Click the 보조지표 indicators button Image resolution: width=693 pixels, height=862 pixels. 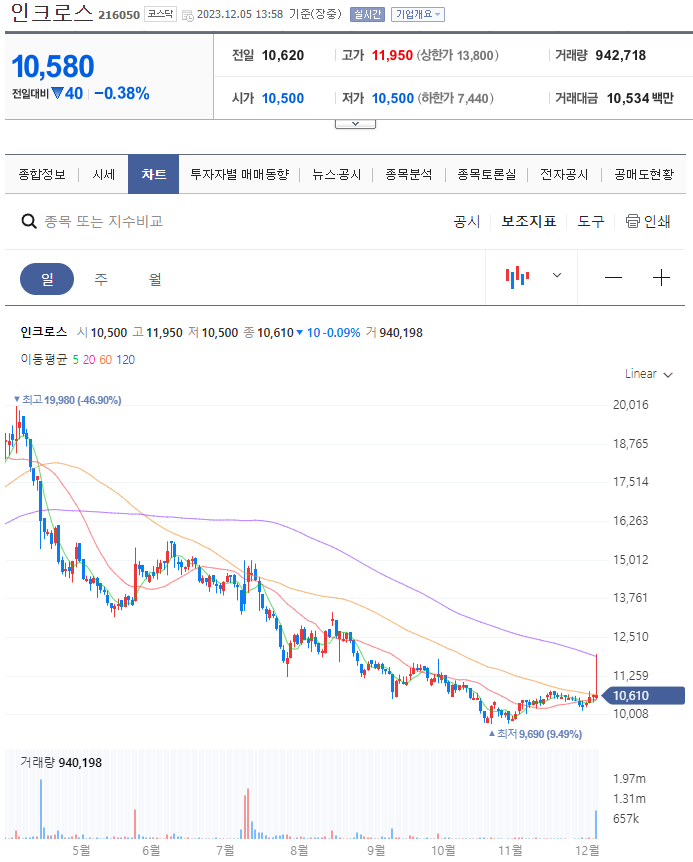(529, 221)
